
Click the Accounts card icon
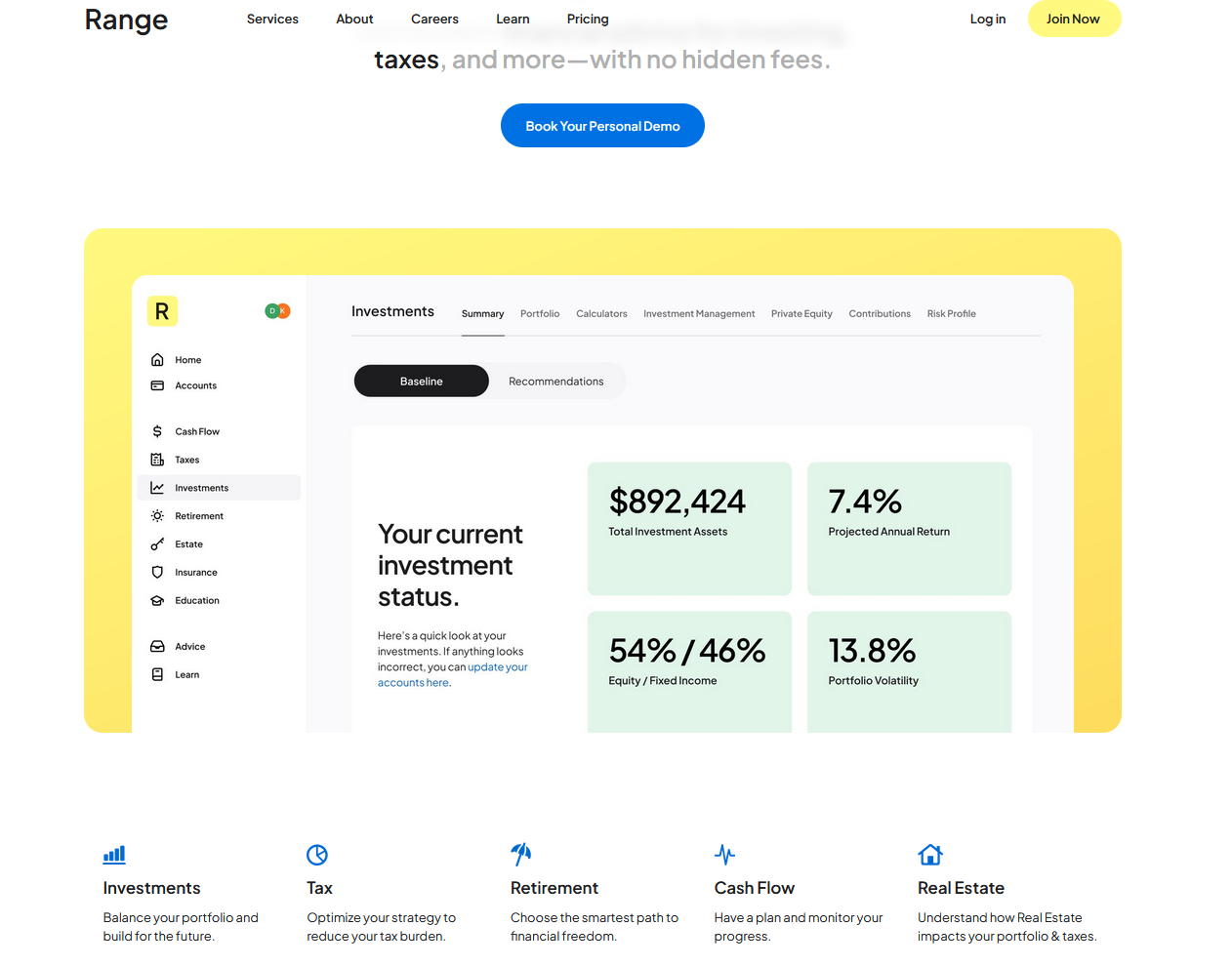(x=157, y=385)
